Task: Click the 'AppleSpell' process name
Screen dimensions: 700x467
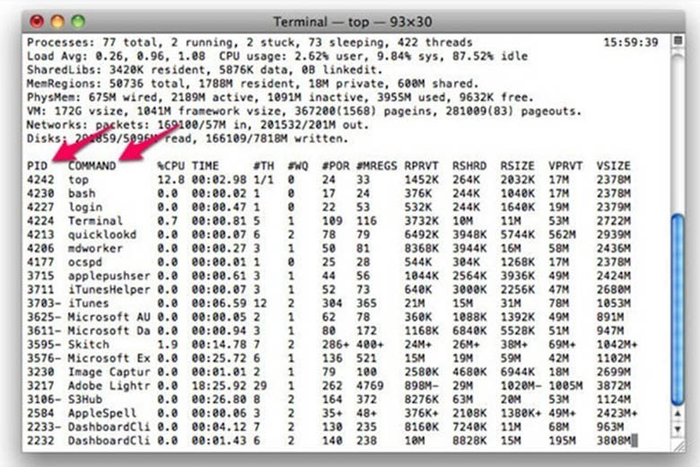Action: tap(102, 413)
